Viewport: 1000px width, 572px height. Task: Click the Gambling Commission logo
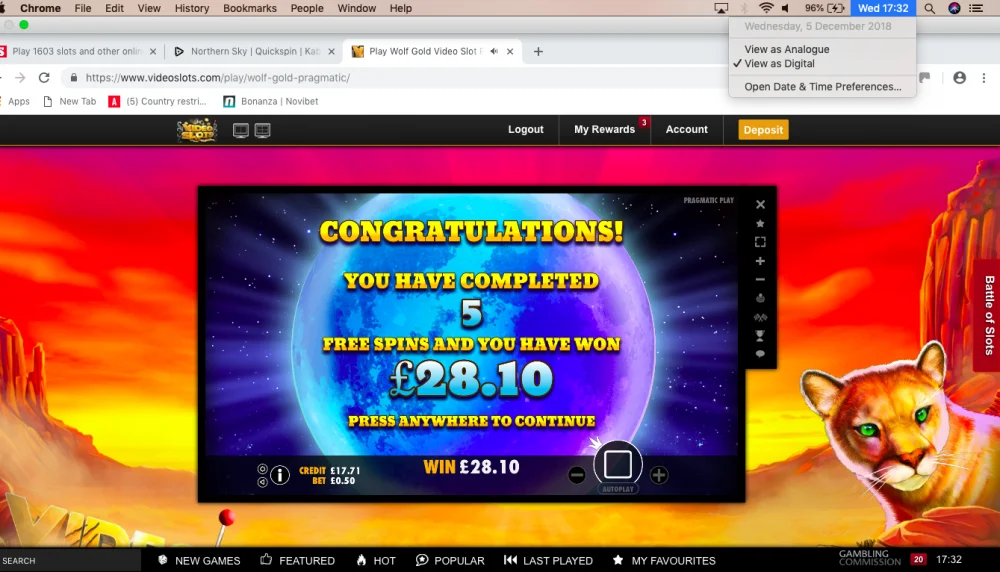click(x=870, y=558)
